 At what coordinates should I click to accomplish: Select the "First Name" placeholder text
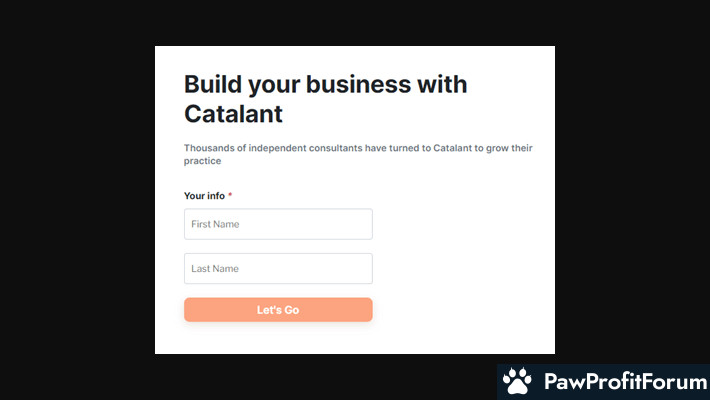click(215, 224)
